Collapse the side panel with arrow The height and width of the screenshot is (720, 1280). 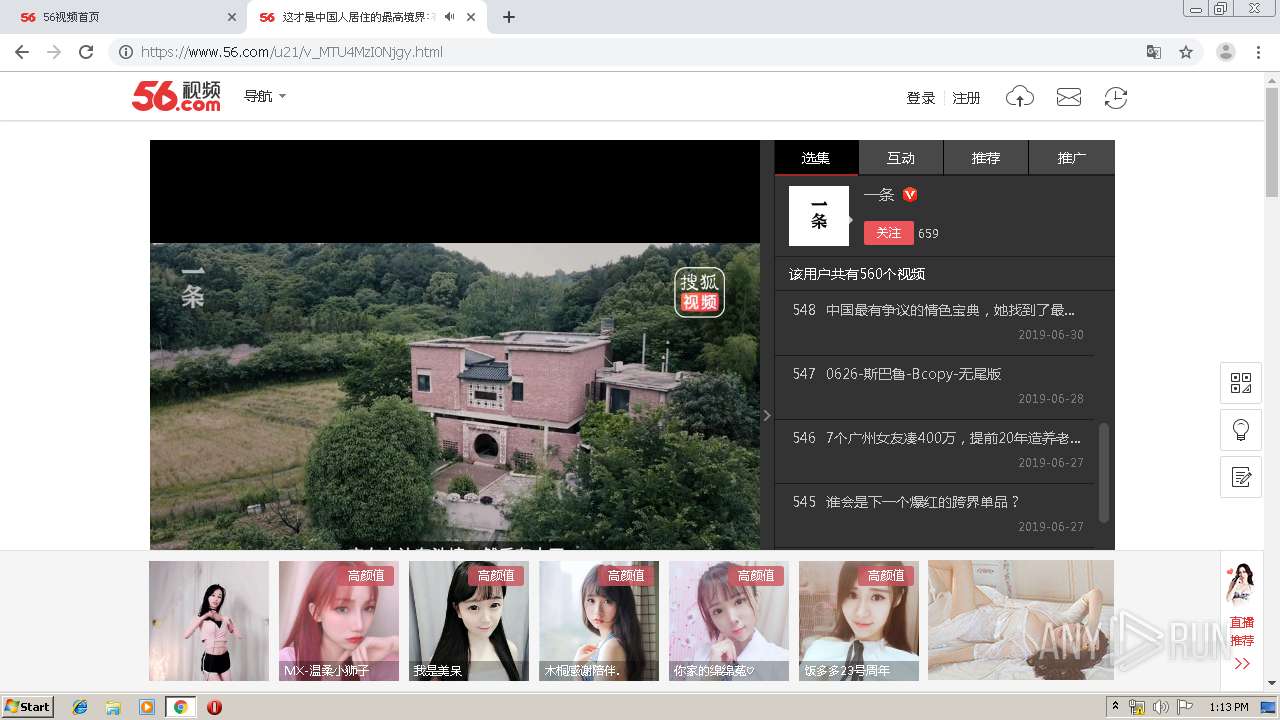point(767,415)
